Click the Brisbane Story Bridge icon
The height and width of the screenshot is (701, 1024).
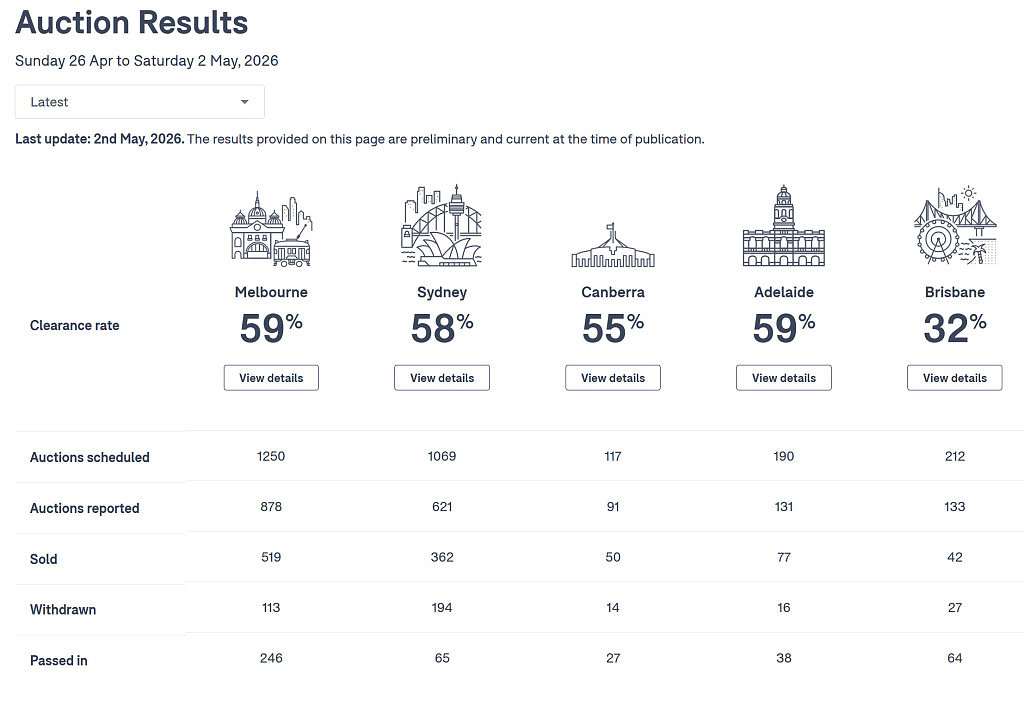pos(955,226)
